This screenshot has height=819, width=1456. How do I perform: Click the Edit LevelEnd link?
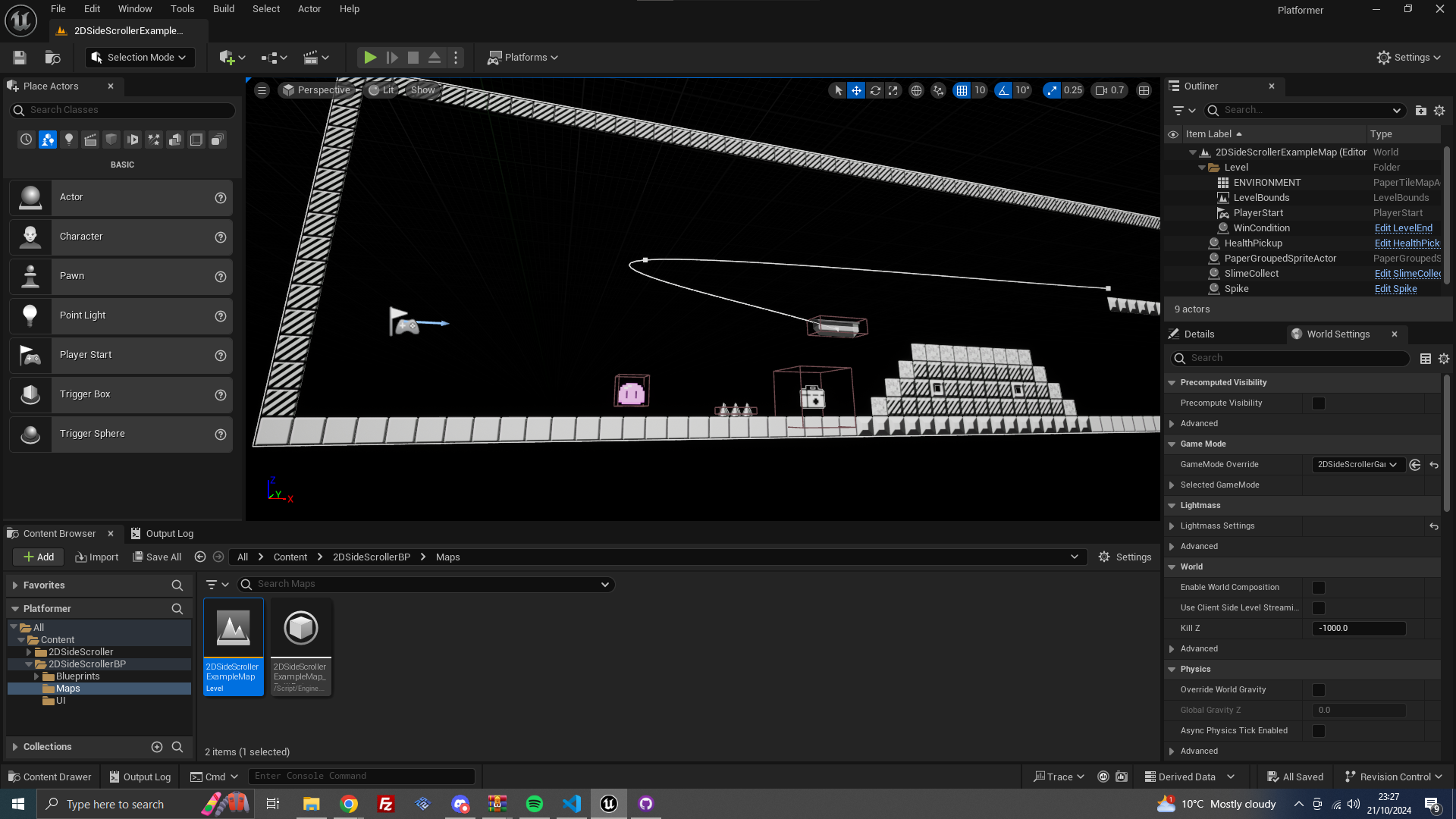(1403, 228)
